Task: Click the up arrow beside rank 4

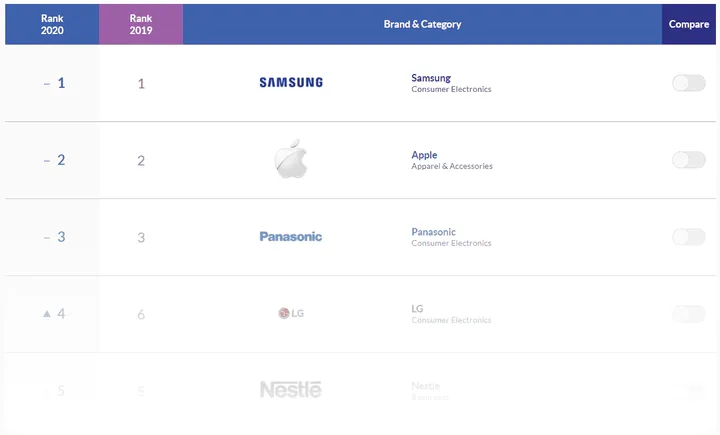Action: click(x=46, y=314)
